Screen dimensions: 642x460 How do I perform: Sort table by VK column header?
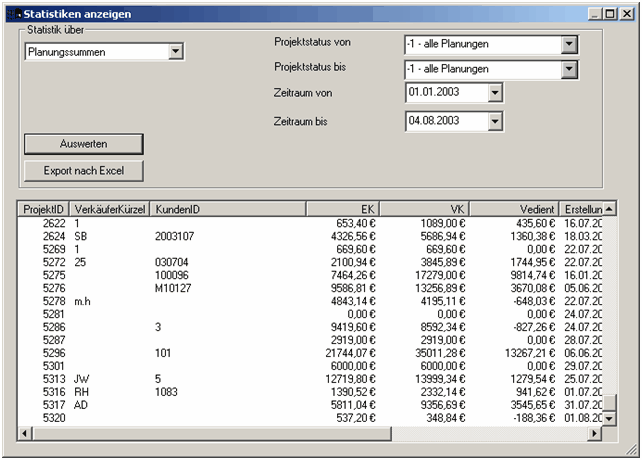(424, 208)
